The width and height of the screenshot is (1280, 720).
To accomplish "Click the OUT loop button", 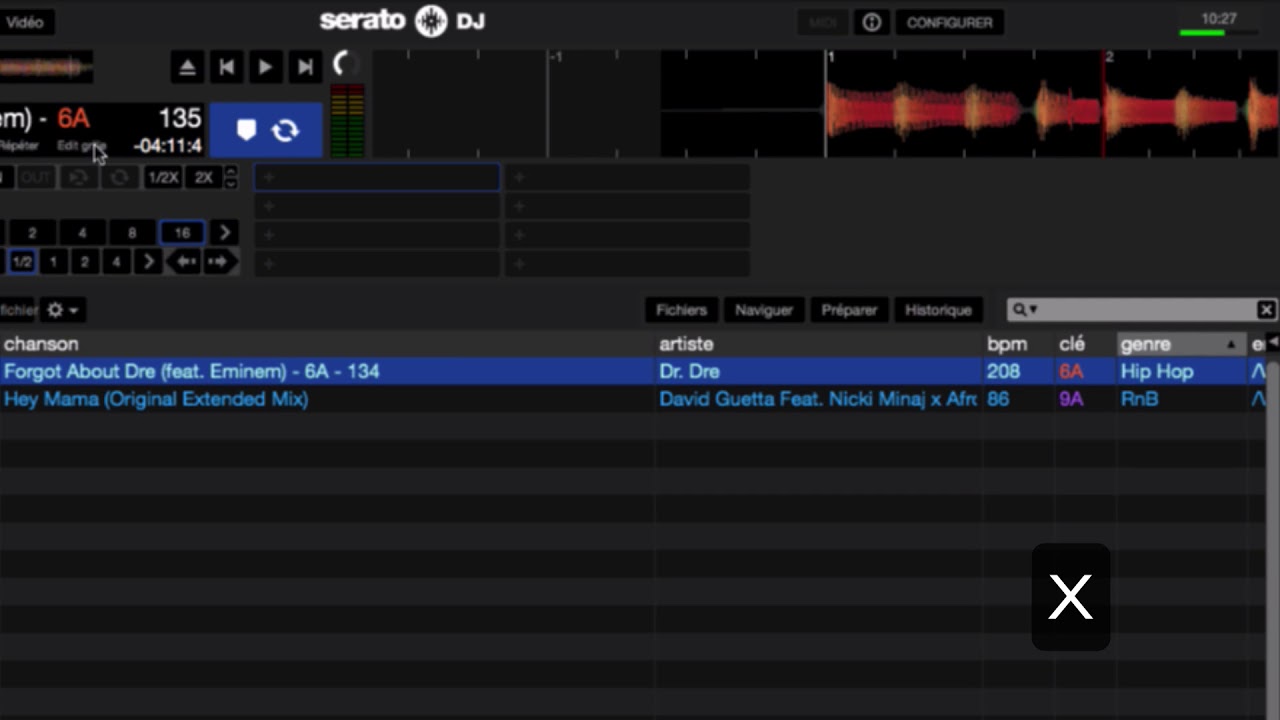I will pos(36,178).
